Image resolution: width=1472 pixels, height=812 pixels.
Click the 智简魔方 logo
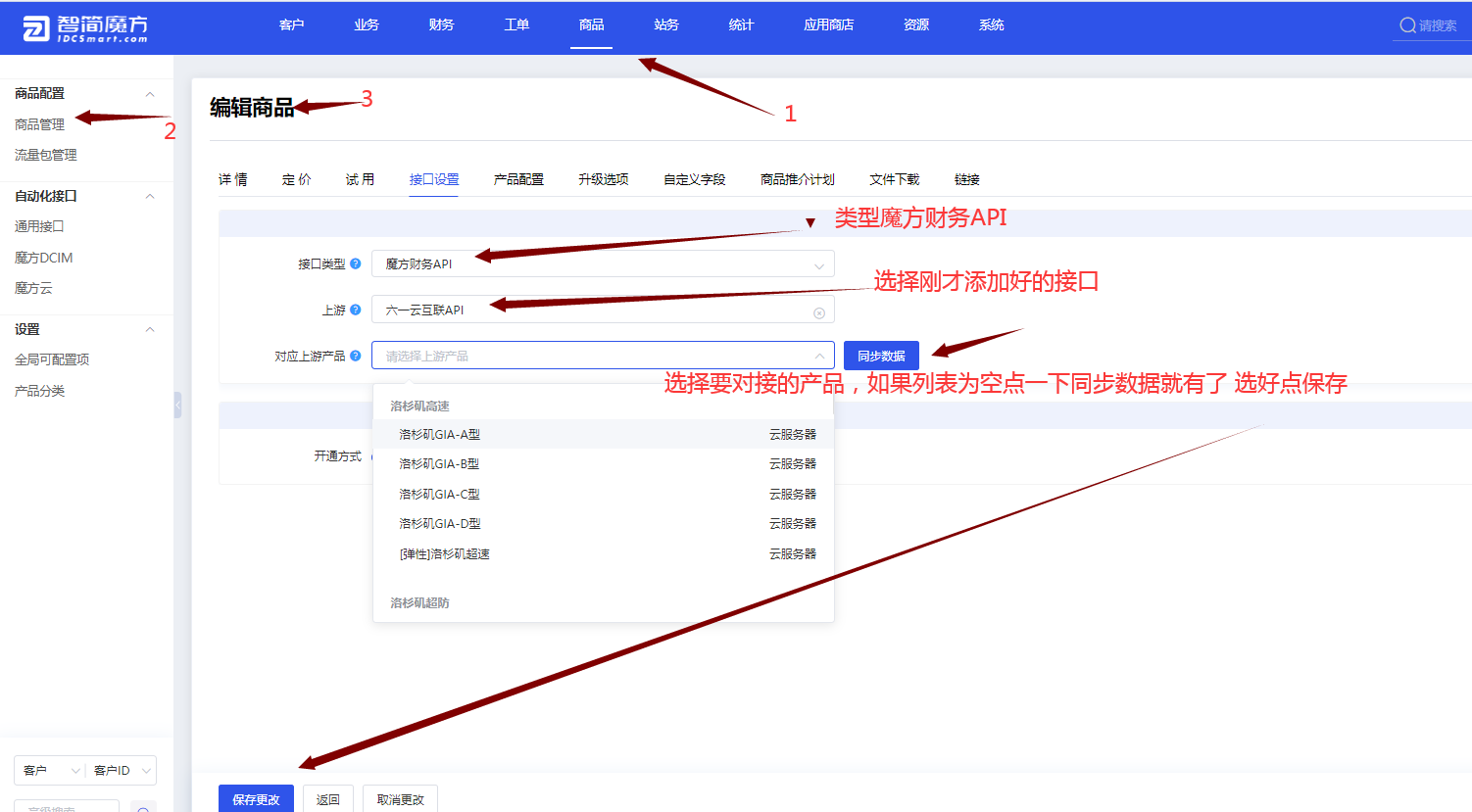tap(84, 27)
